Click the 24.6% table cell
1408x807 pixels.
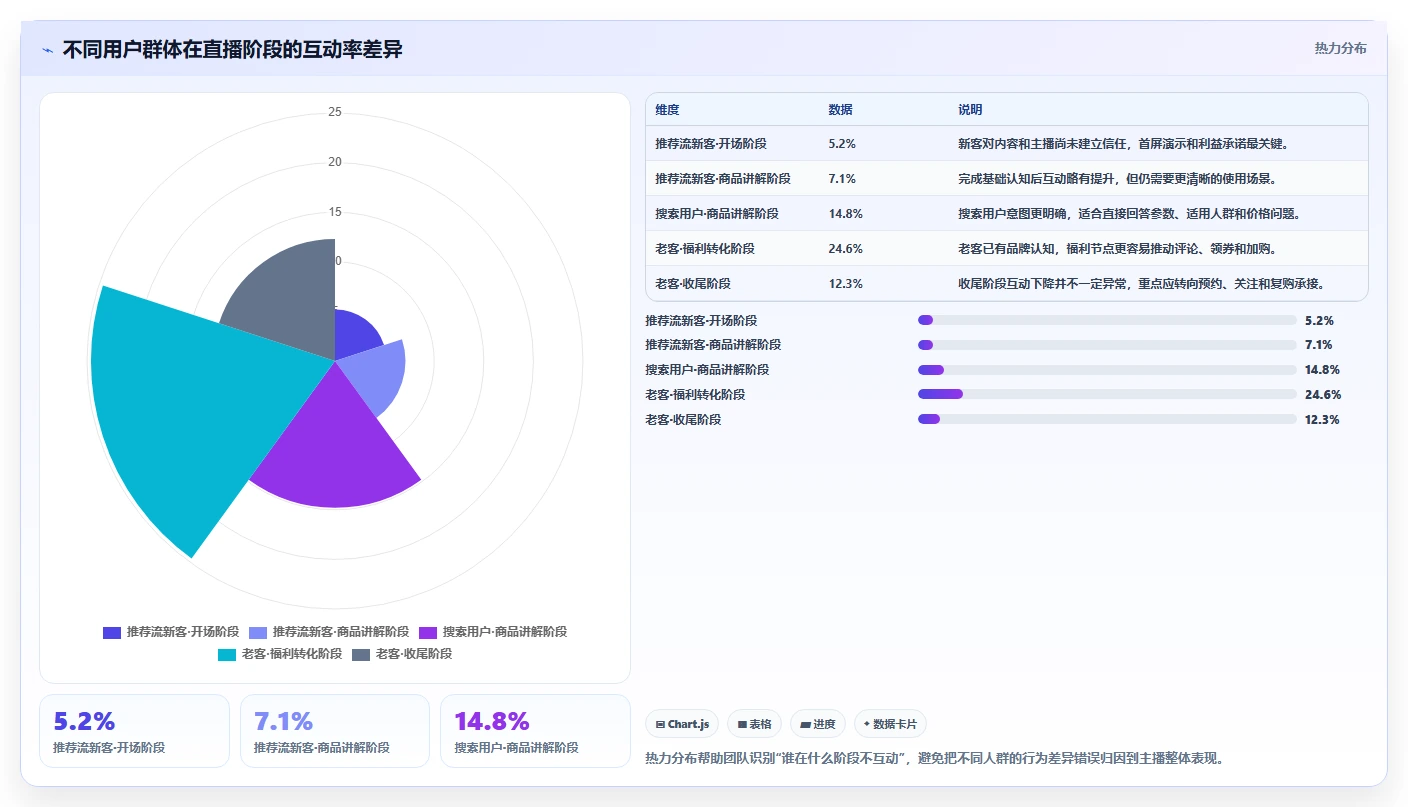point(845,249)
